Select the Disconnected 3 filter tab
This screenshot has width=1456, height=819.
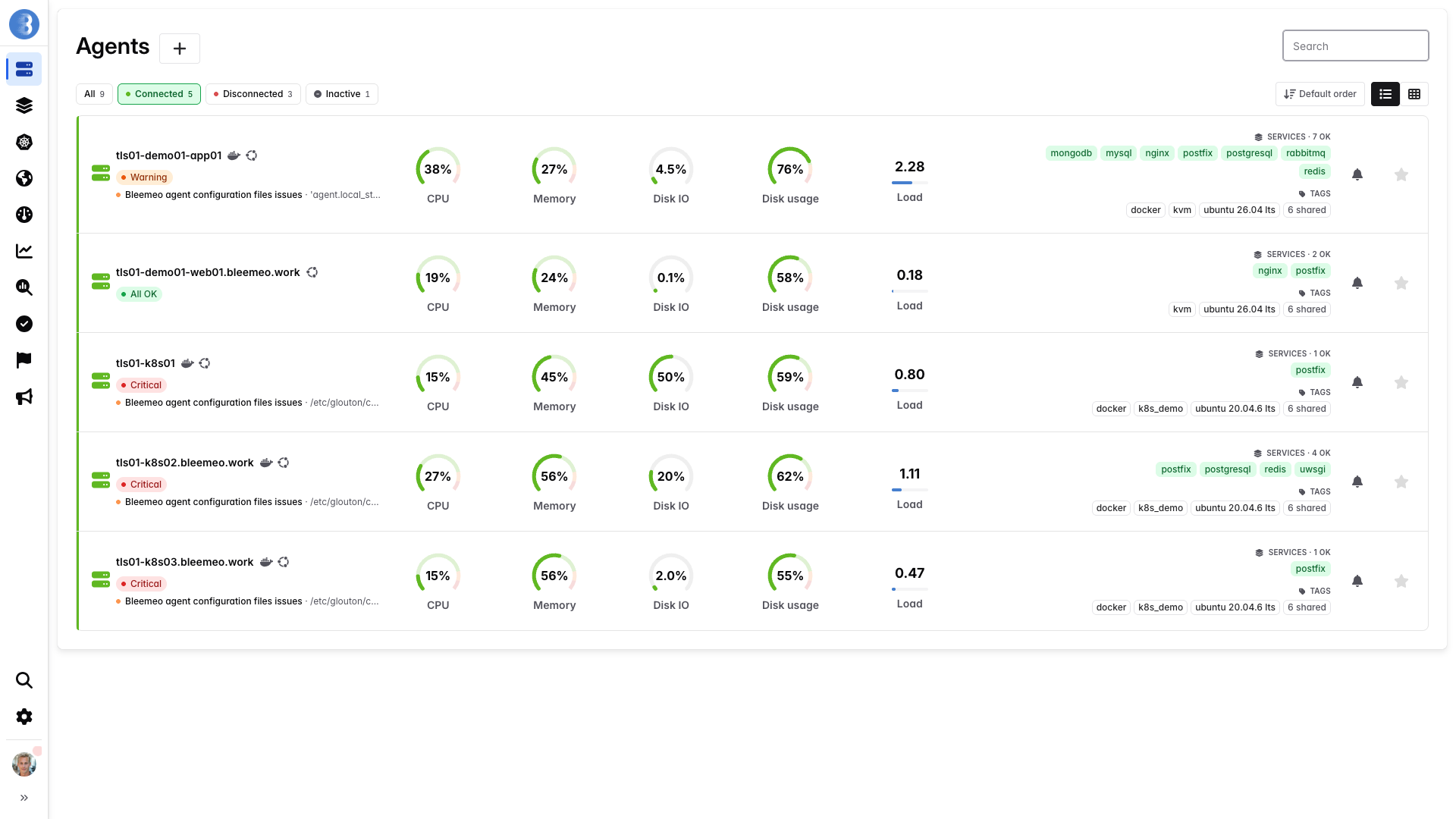point(253,94)
